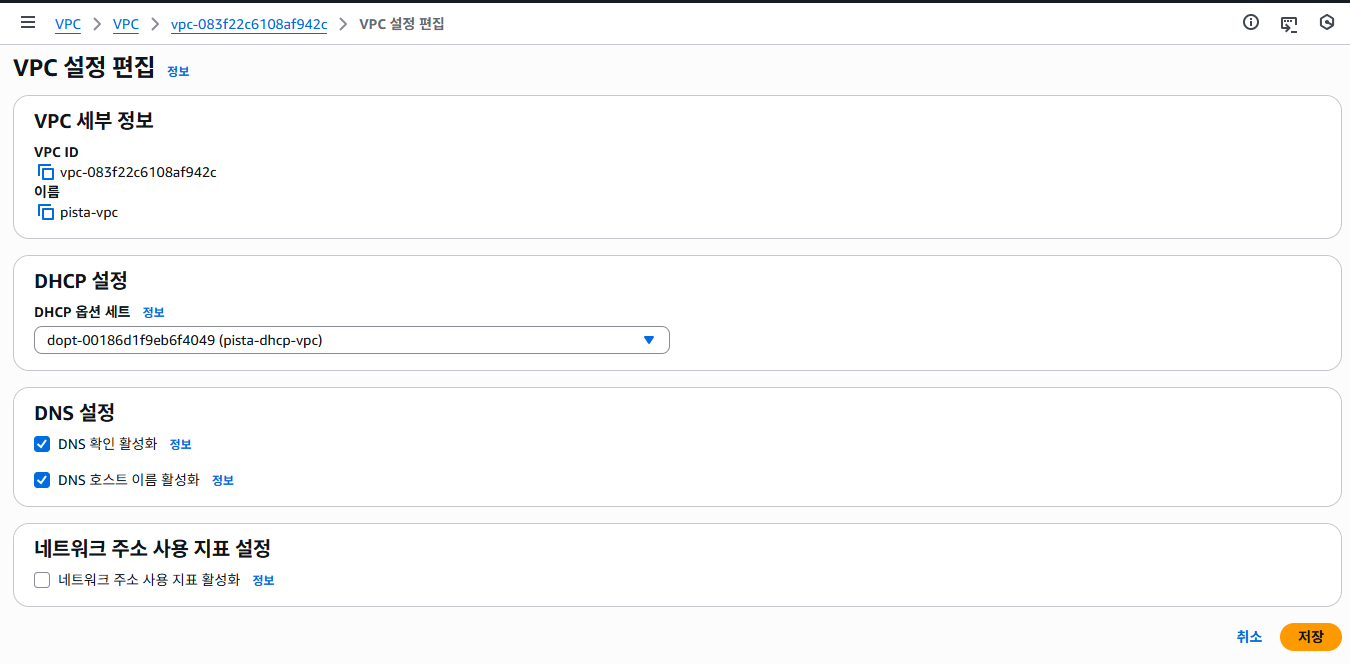Launch CloudShell from the header icon
The image size is (1350, 664).
click(1289, 23)
